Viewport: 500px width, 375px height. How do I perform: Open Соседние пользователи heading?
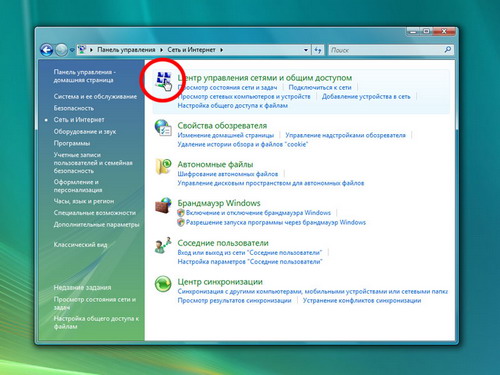click(x=223, y=243)
